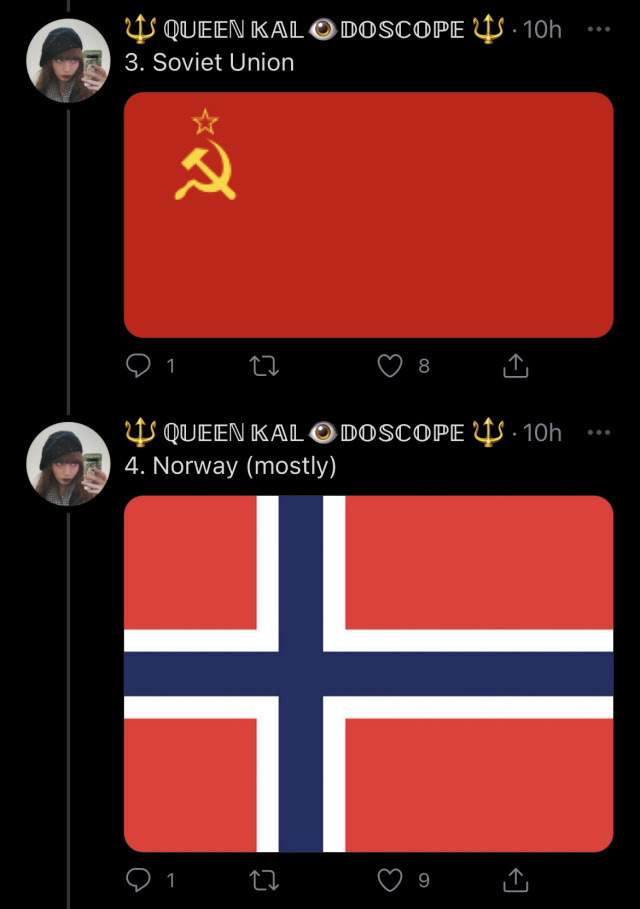This screenshot has height=909, width=640.
Task: Like the Norway (mostly) tweet
Action: click(390, 880)
